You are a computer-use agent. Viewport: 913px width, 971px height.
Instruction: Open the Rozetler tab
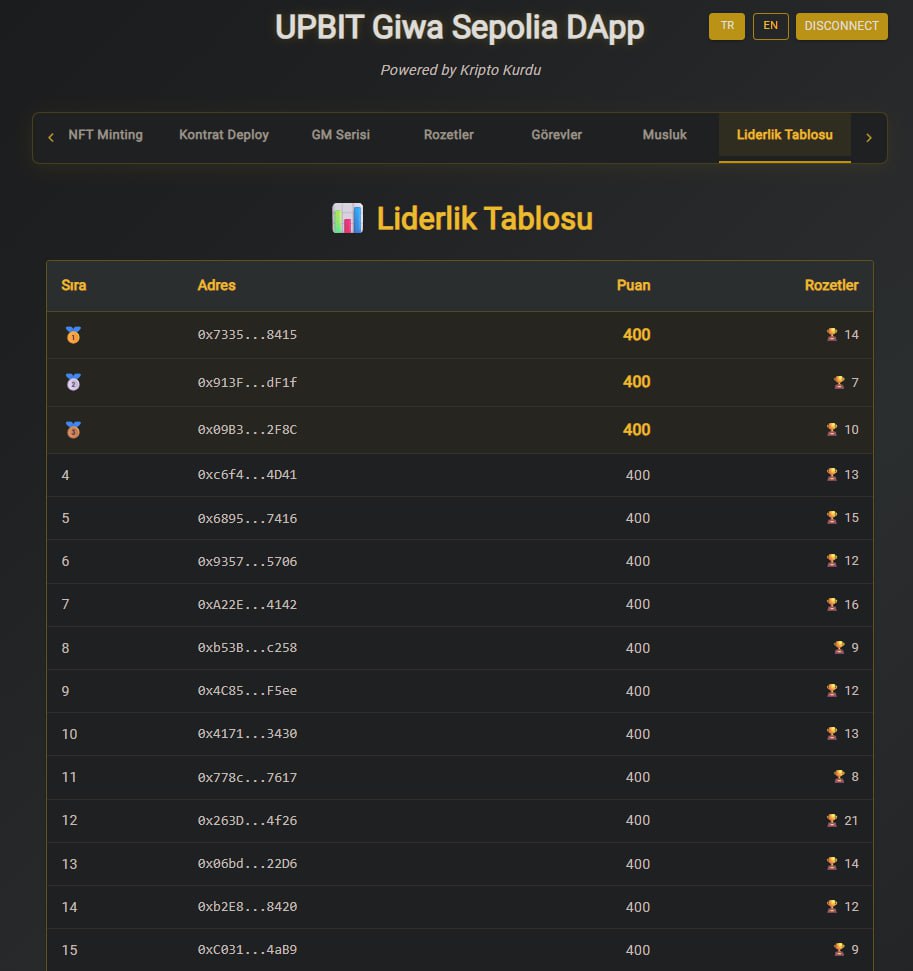(448, 135)
